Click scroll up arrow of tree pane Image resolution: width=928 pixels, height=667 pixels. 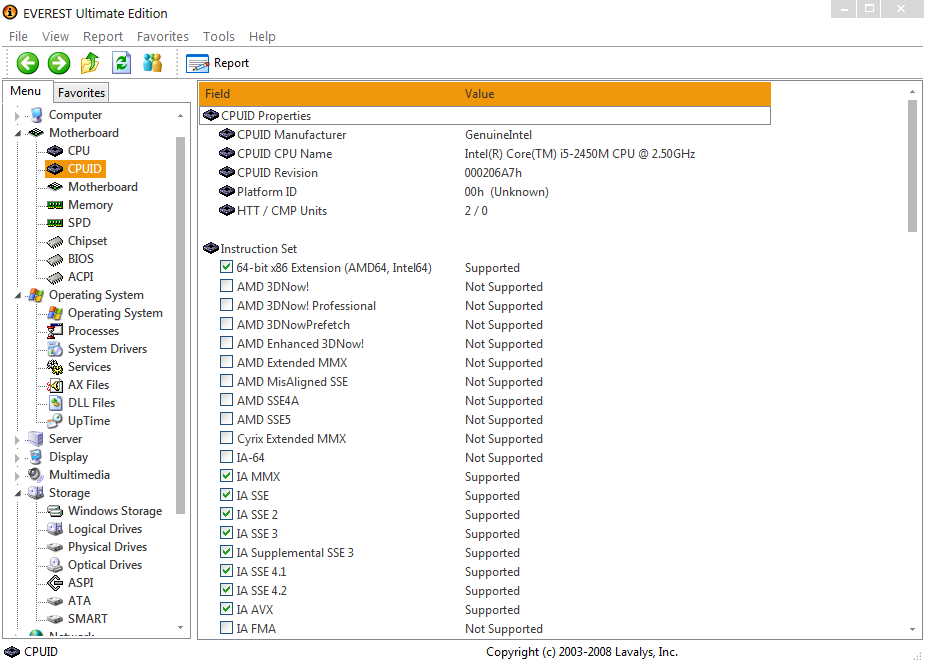tap(181, 116)
